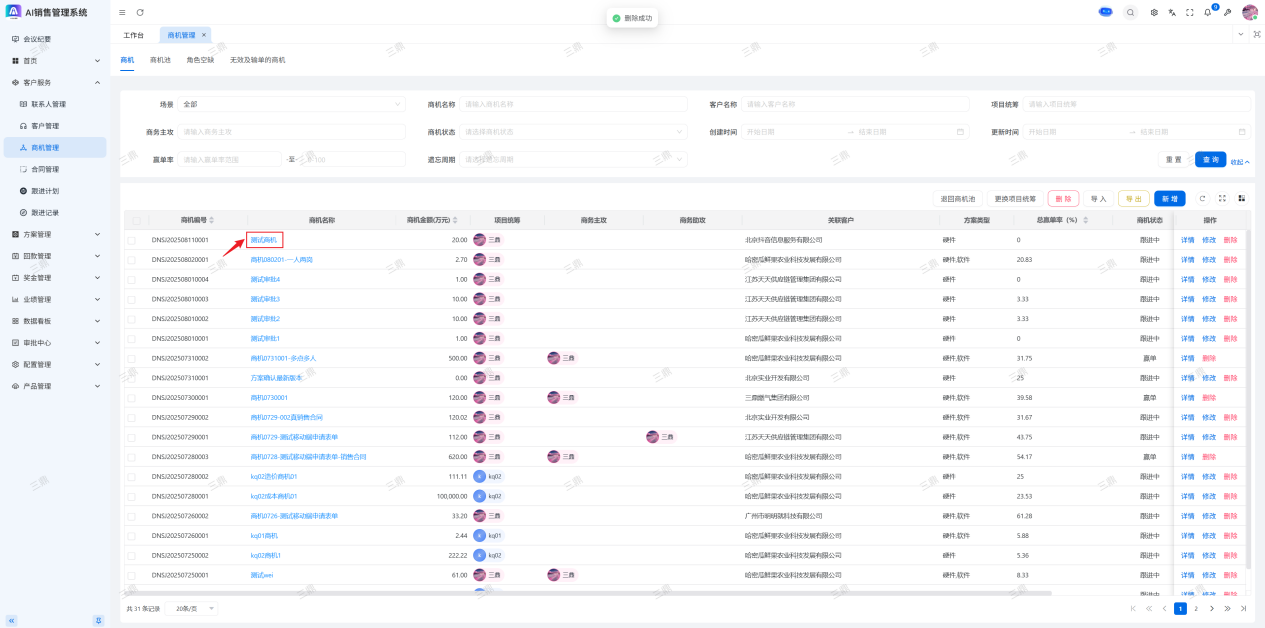
Task: Click the table refresh icon
Action: [1202, 198]
